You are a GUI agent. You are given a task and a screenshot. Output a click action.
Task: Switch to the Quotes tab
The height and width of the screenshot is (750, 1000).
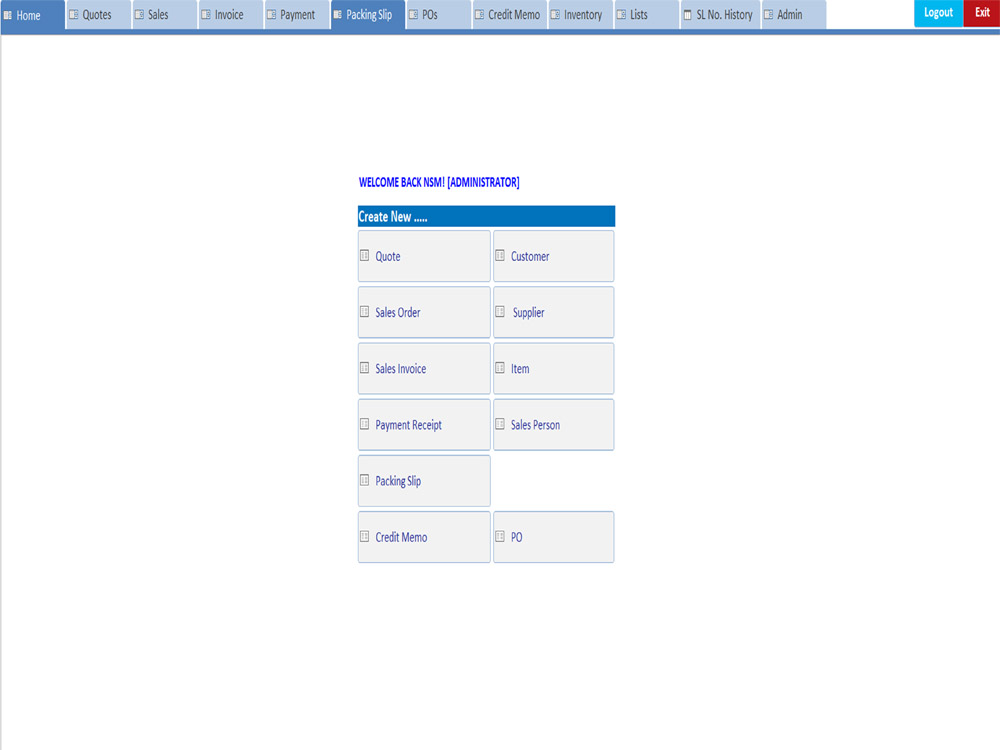[x=98, y=15]
